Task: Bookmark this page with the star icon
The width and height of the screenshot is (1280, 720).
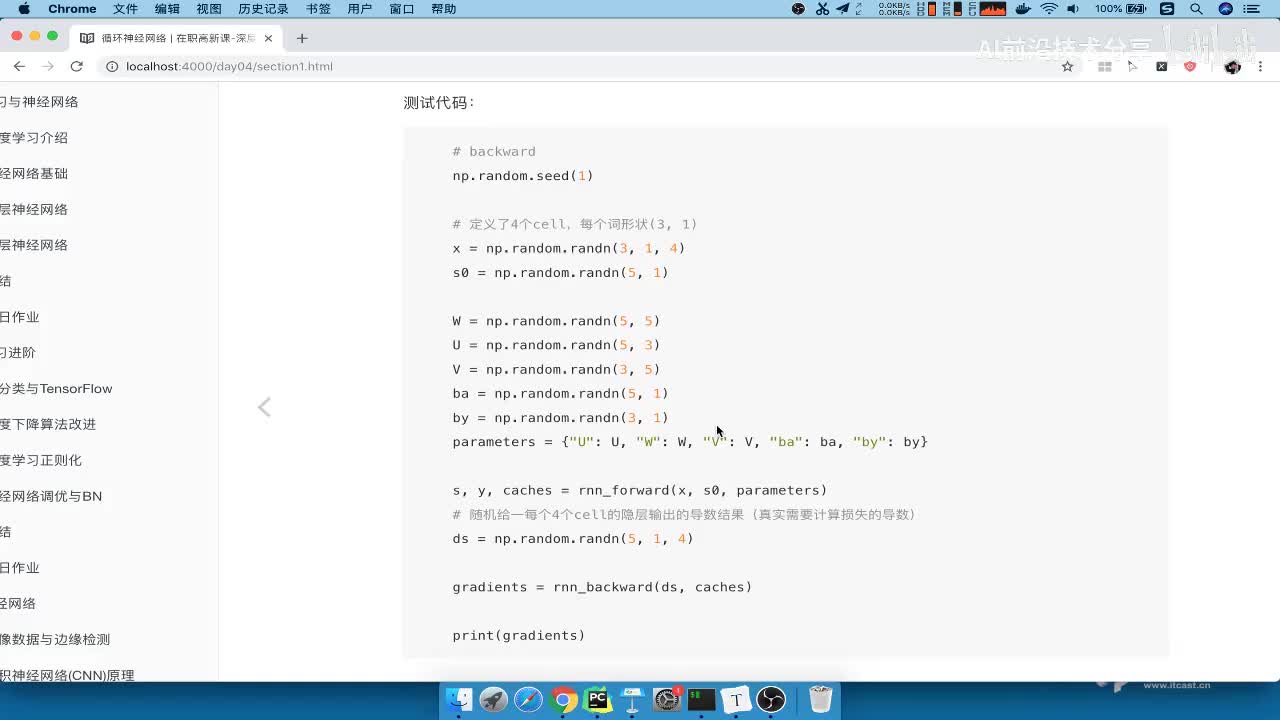Action: 1067,66
